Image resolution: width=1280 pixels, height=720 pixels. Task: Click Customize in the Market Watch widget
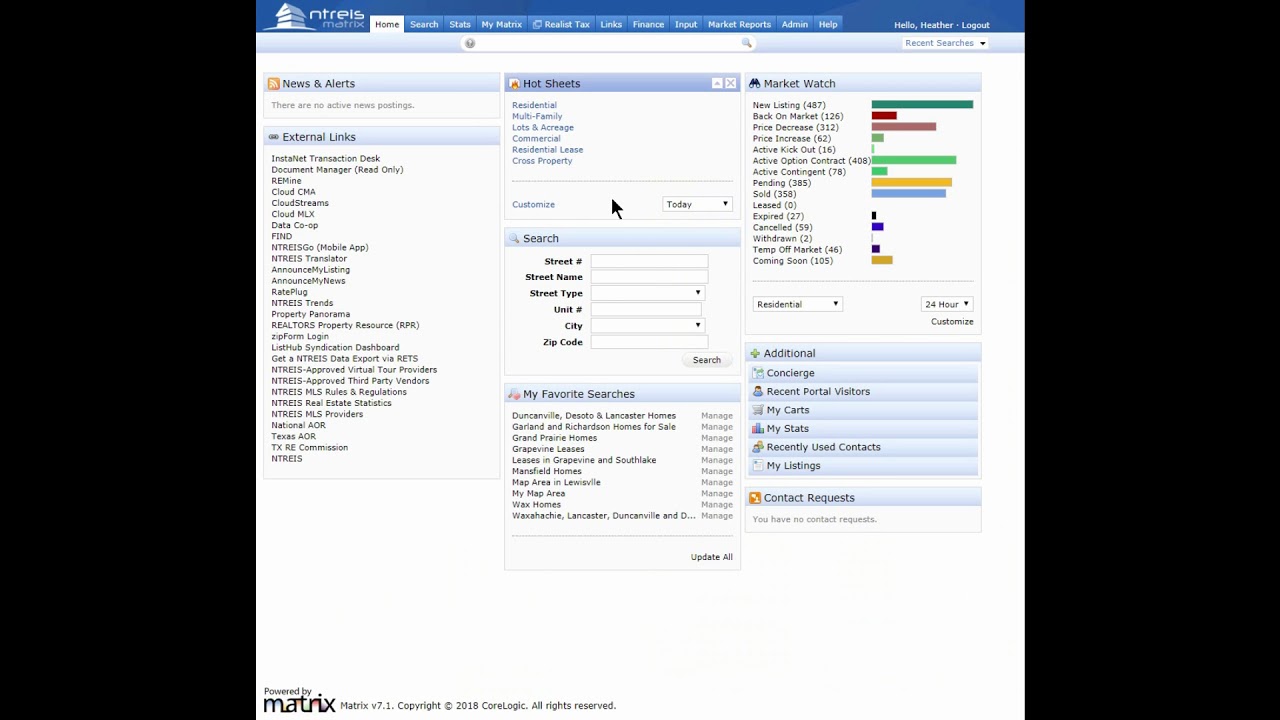(952, 321)
